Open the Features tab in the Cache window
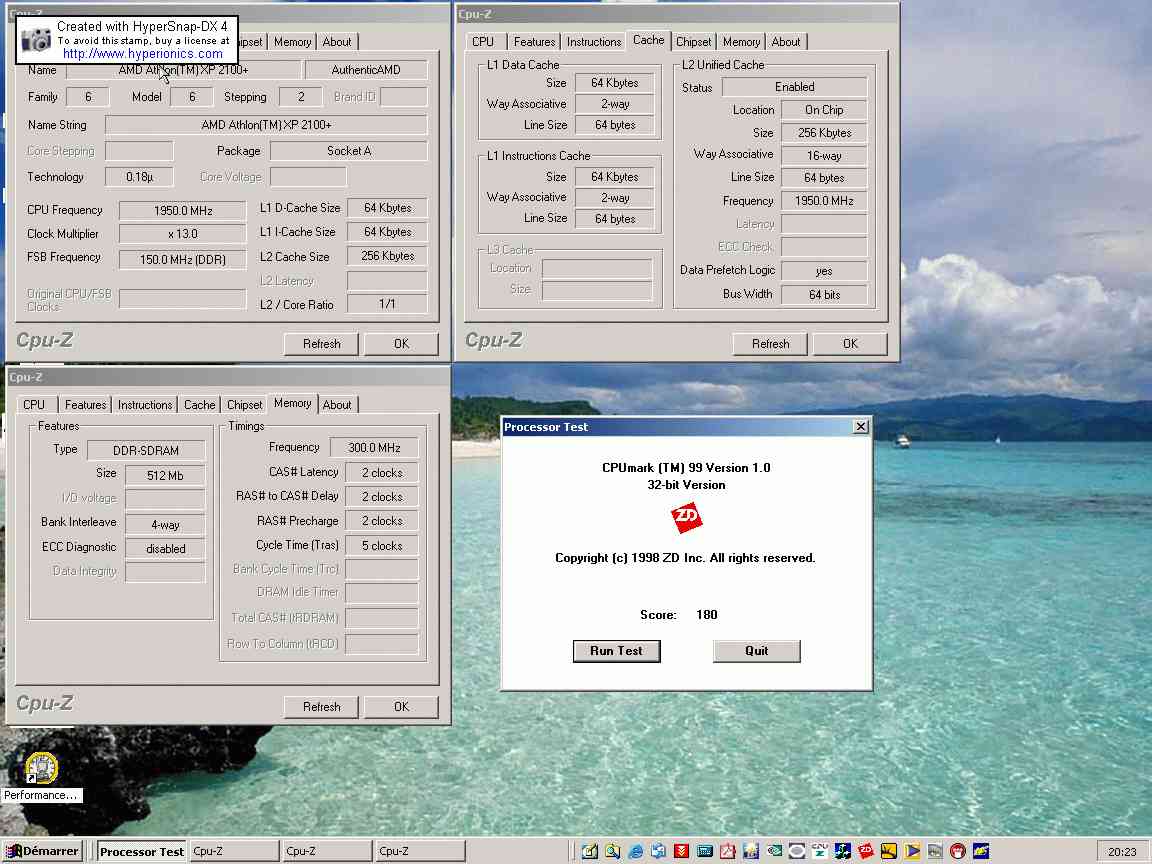The height and width of the screenshot is (864, 1152). pos(534,42)
